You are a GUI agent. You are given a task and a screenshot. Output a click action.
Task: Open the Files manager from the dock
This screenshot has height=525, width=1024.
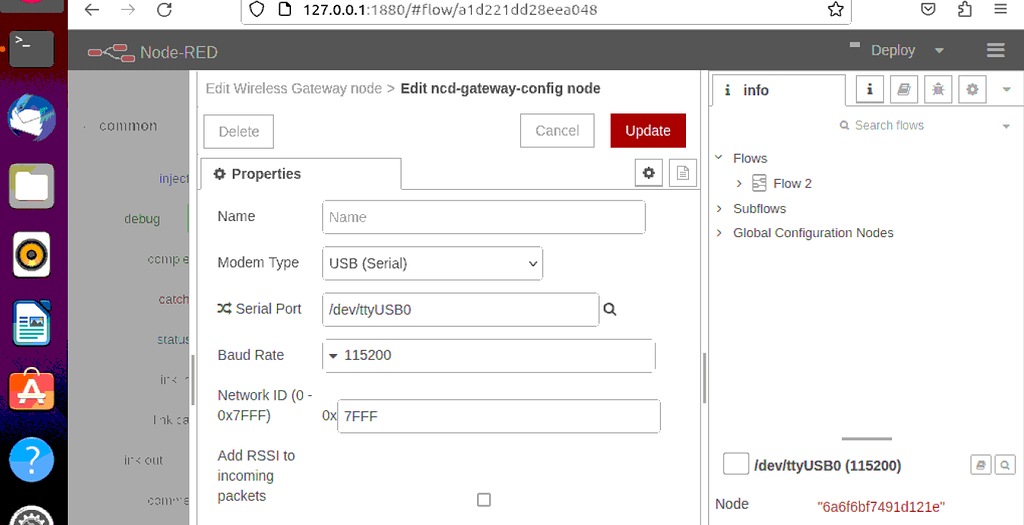tap(31, 186)
